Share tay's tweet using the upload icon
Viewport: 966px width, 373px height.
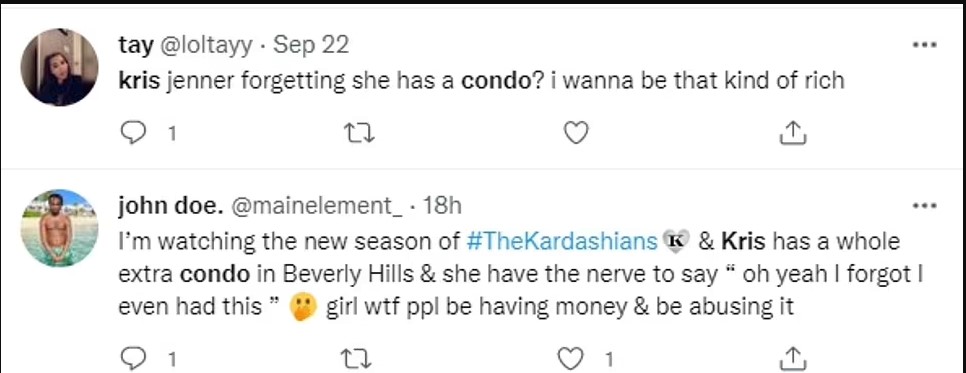793,132
